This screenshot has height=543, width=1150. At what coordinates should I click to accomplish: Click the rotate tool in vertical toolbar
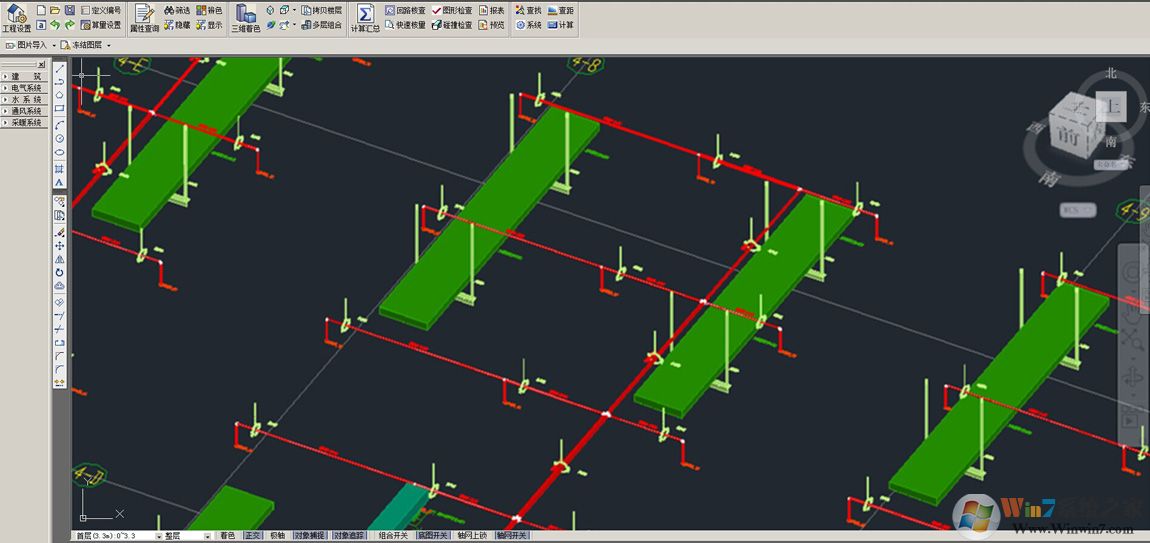60,272
